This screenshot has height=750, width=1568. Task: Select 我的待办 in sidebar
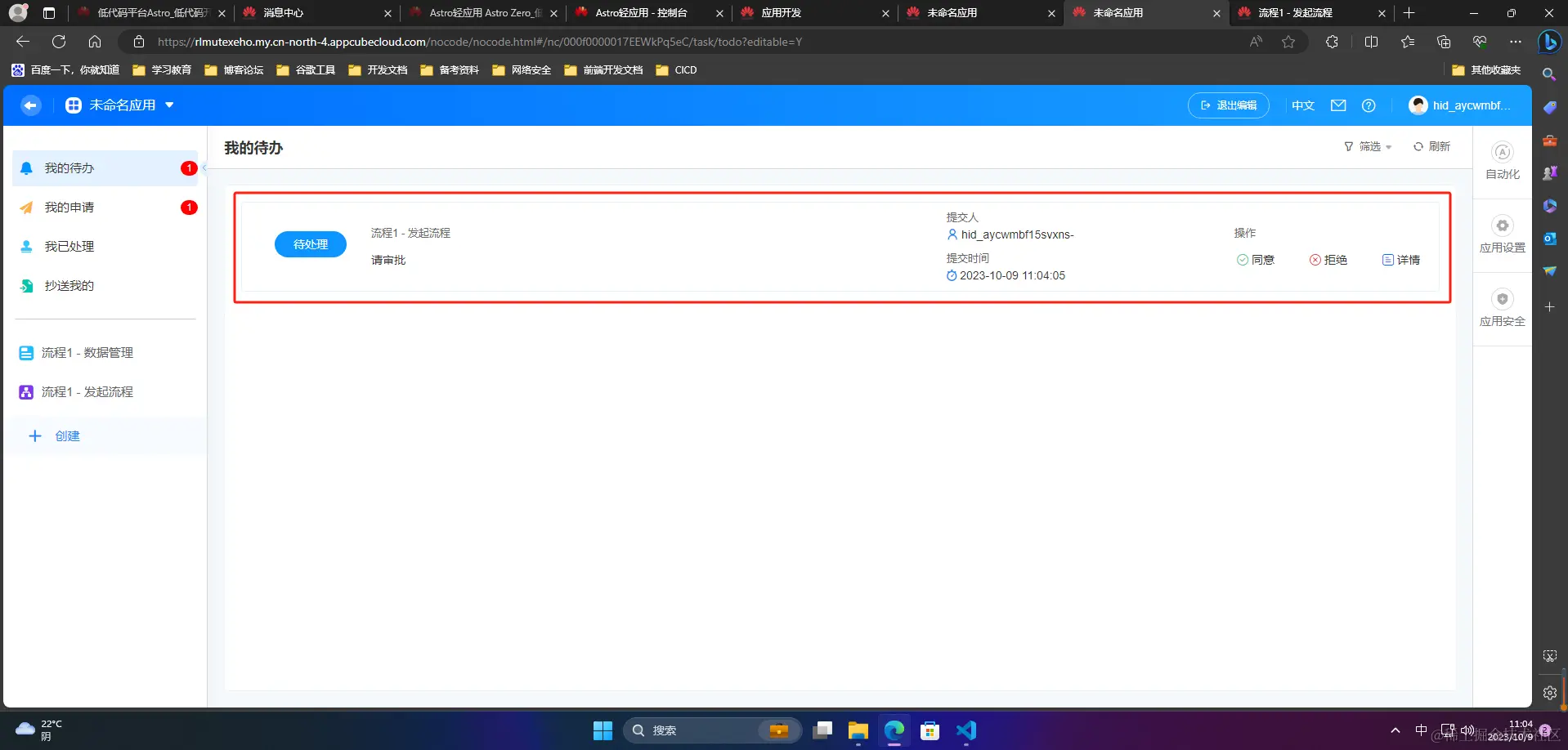tap(106, 168)
